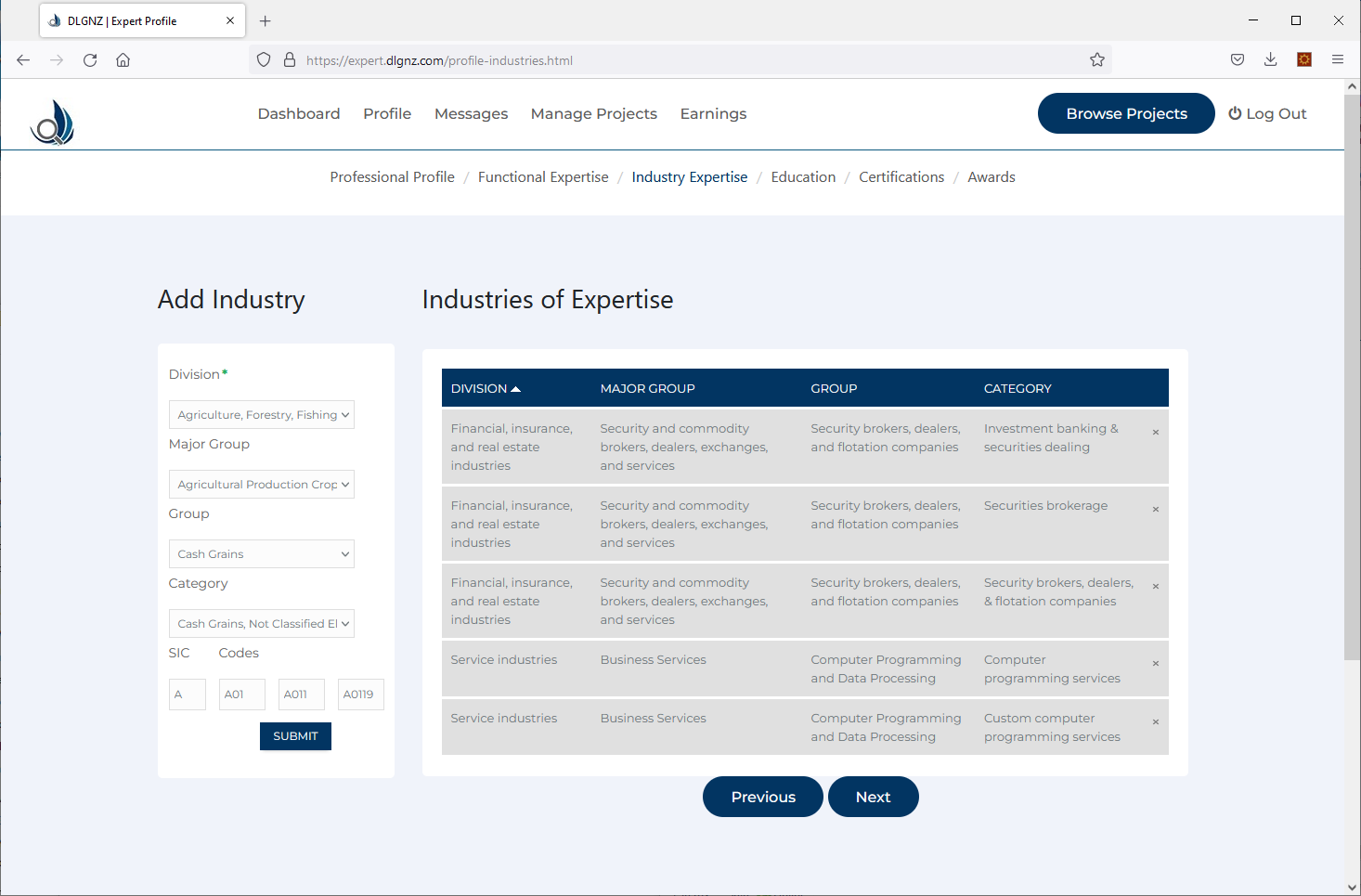Open browser home page icon
The width and height of the screenshot is (1361, 896).
123,60
